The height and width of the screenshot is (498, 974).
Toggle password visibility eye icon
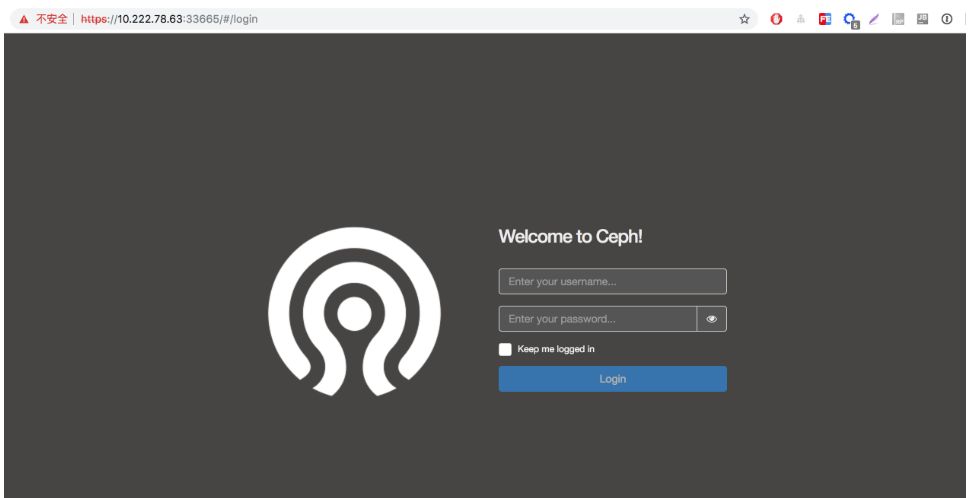712,319
